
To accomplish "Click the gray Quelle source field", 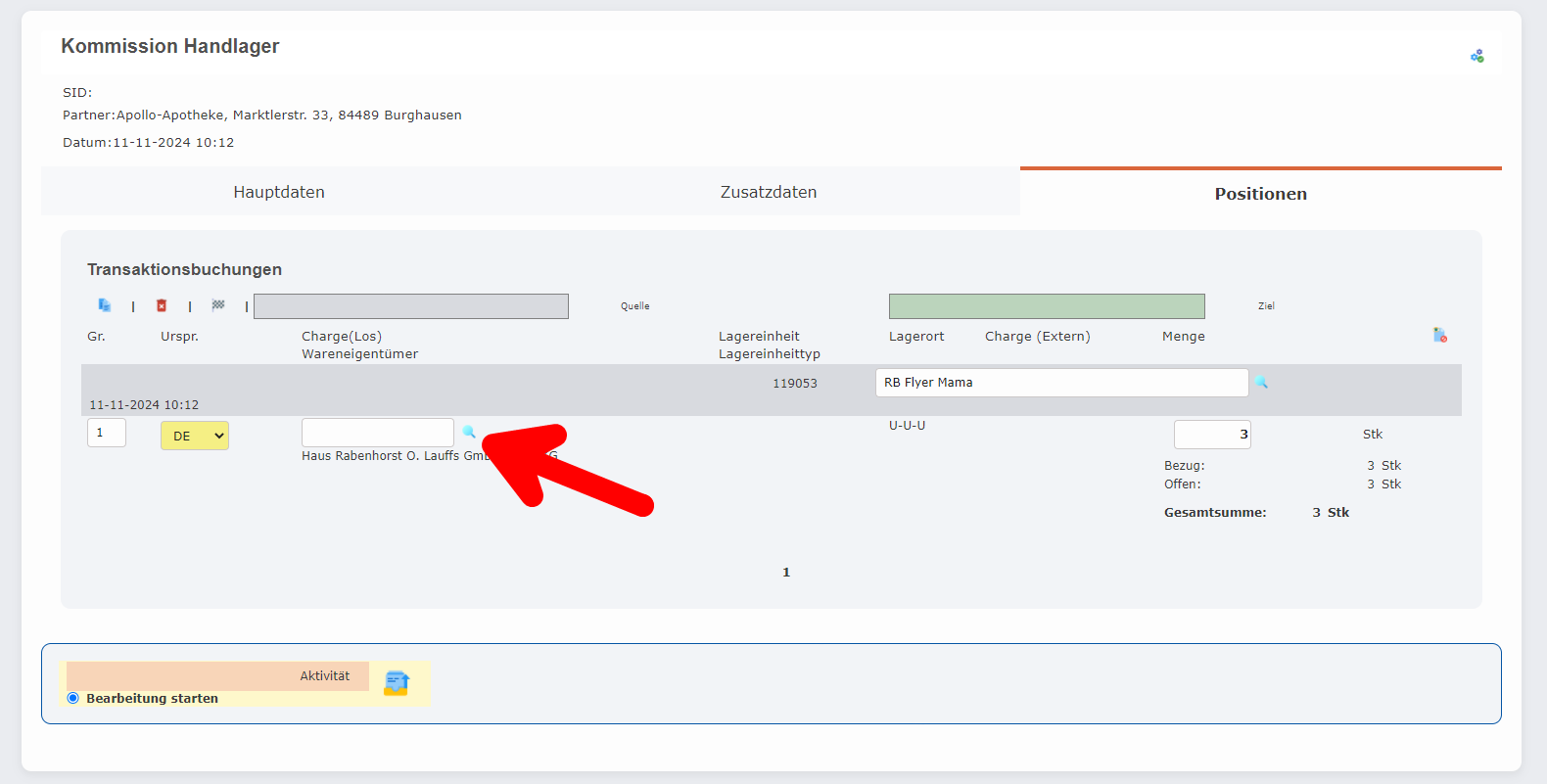I will point(411,306).
